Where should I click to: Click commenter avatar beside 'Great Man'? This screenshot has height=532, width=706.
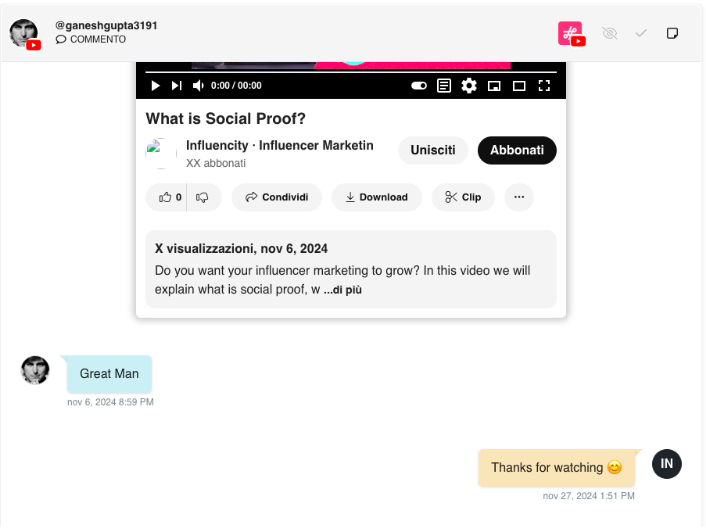click(x=35, y=370)
